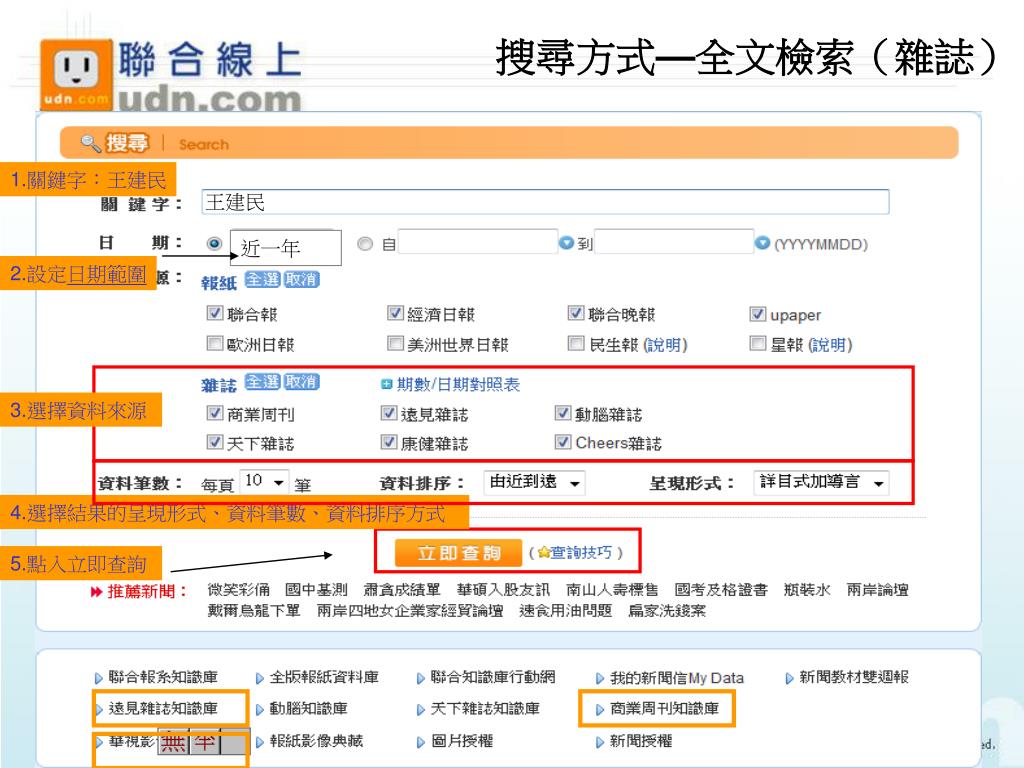1024x768 pixels.
Task: Check the 星報 checkbox
Action: coord(757,343)
